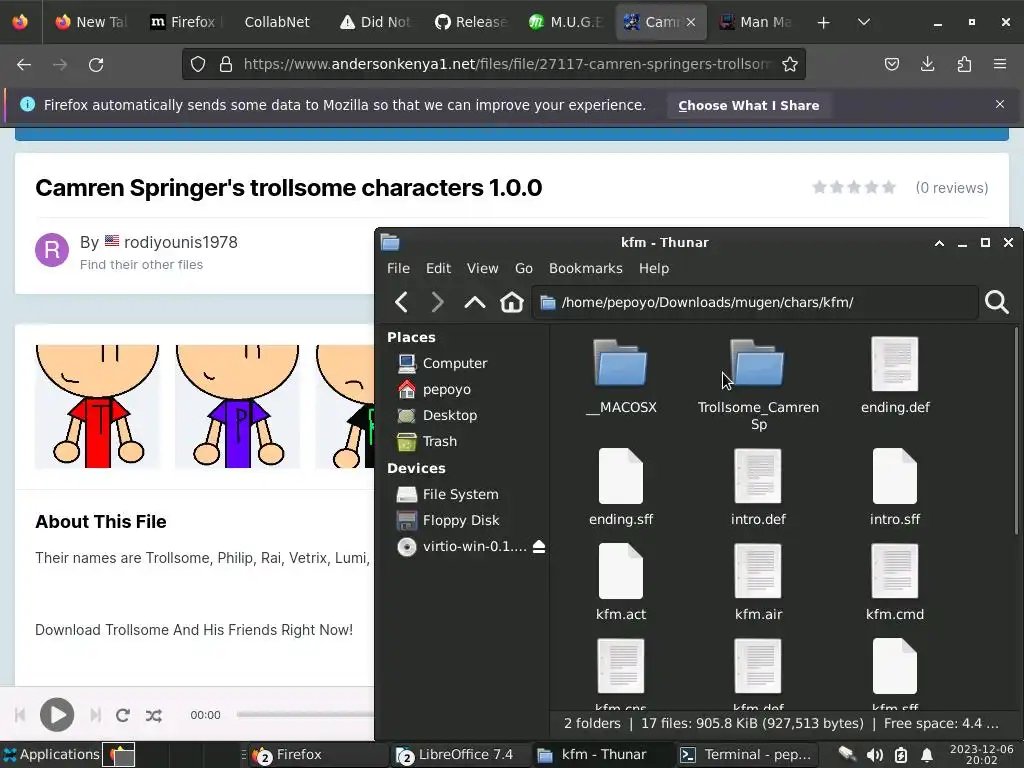1024x768 pixels.
Task: Open site security lock info
Action: click(x=226, y=64)
